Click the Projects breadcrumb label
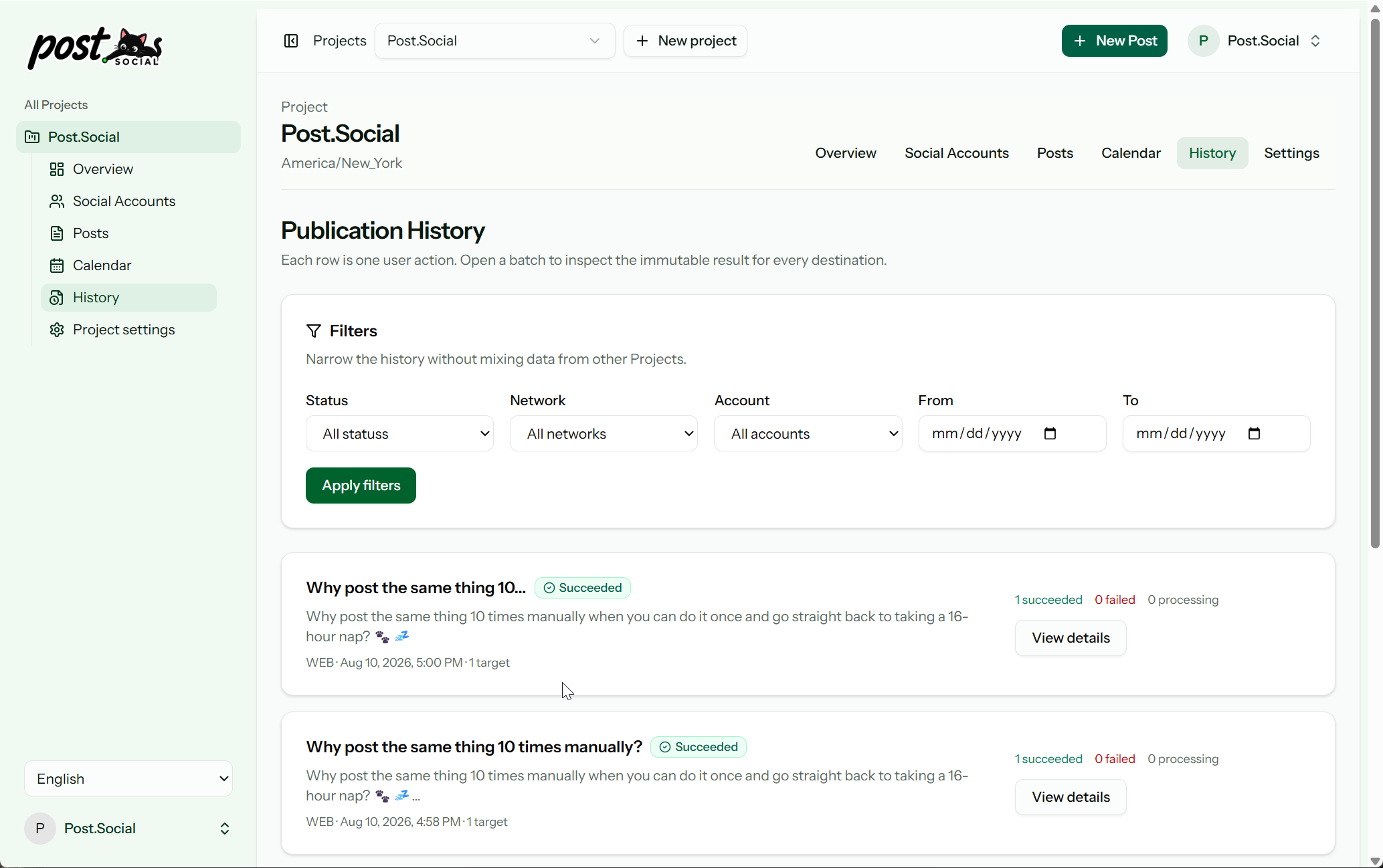 click(339, 41)
